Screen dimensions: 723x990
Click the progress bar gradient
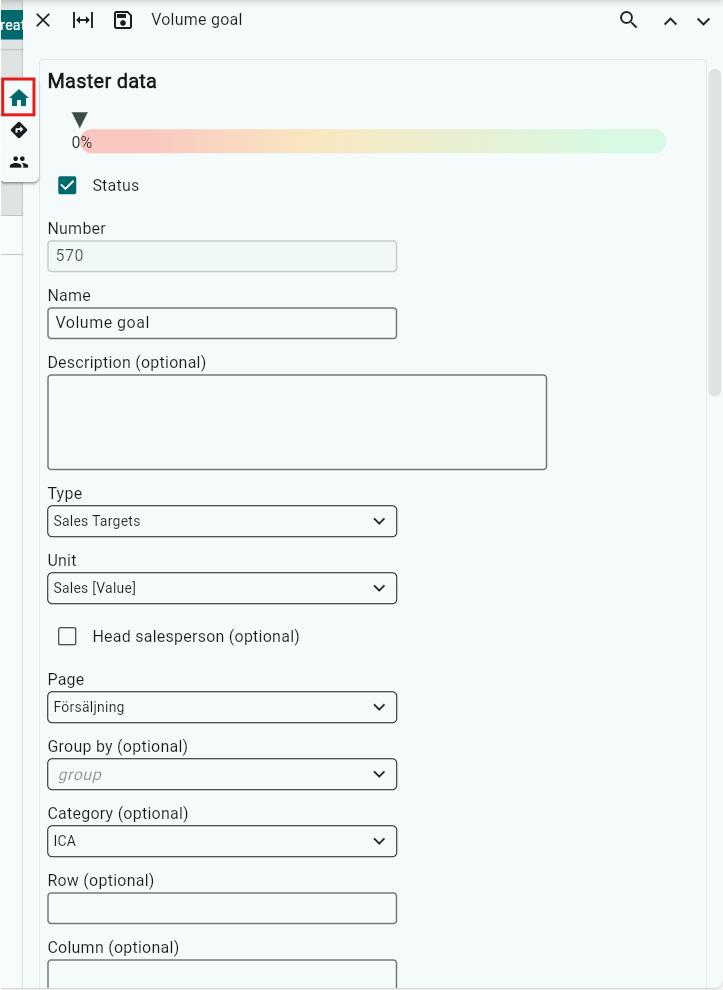[x=373, y=141]
